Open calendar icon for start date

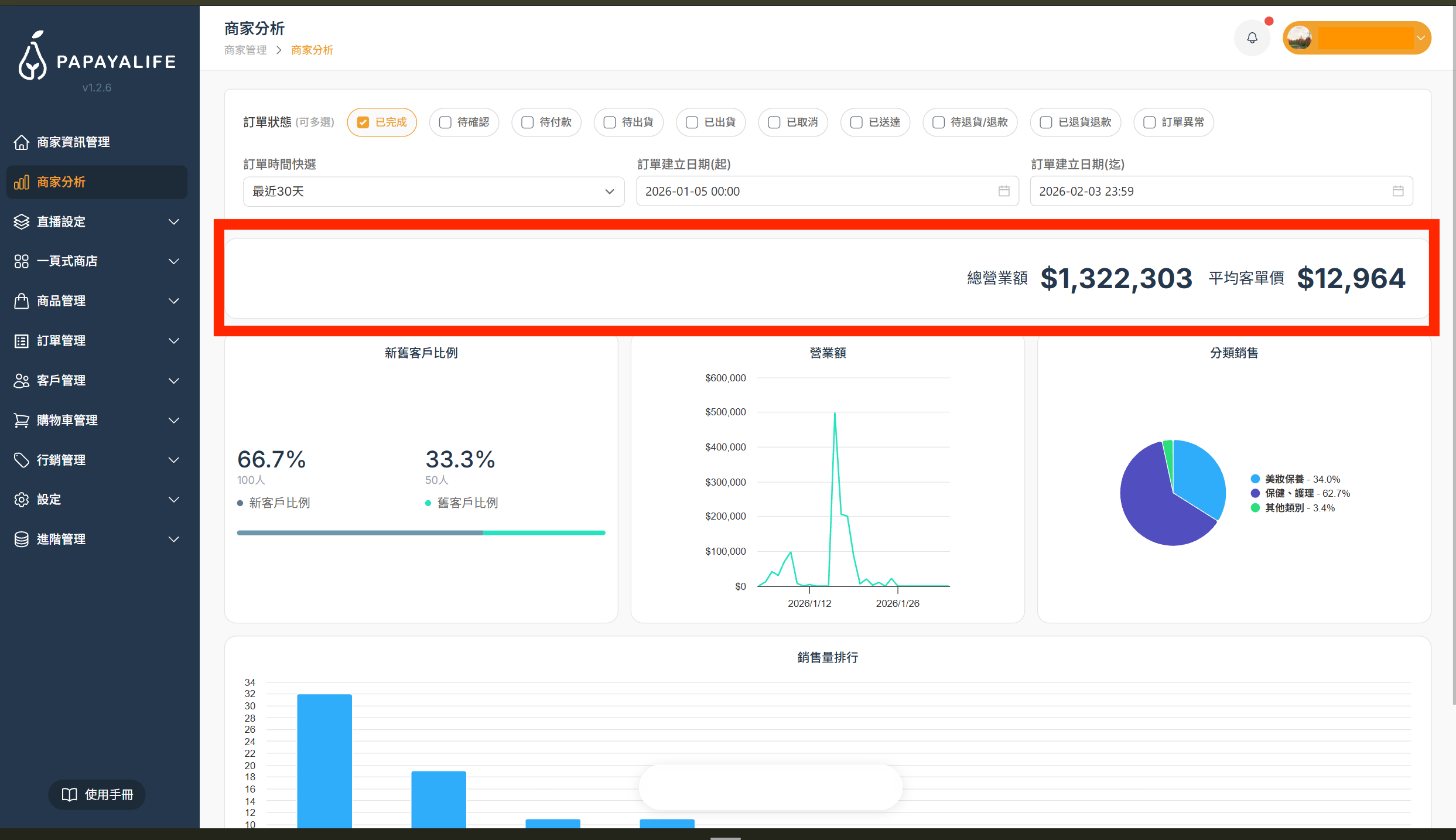(x=1004, y=191)
